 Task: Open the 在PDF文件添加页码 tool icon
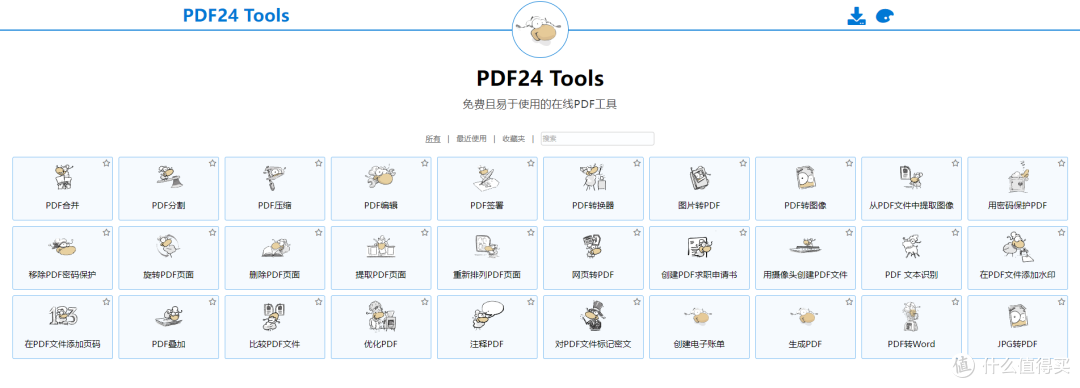pyautogui.click(x=63, y=316)
